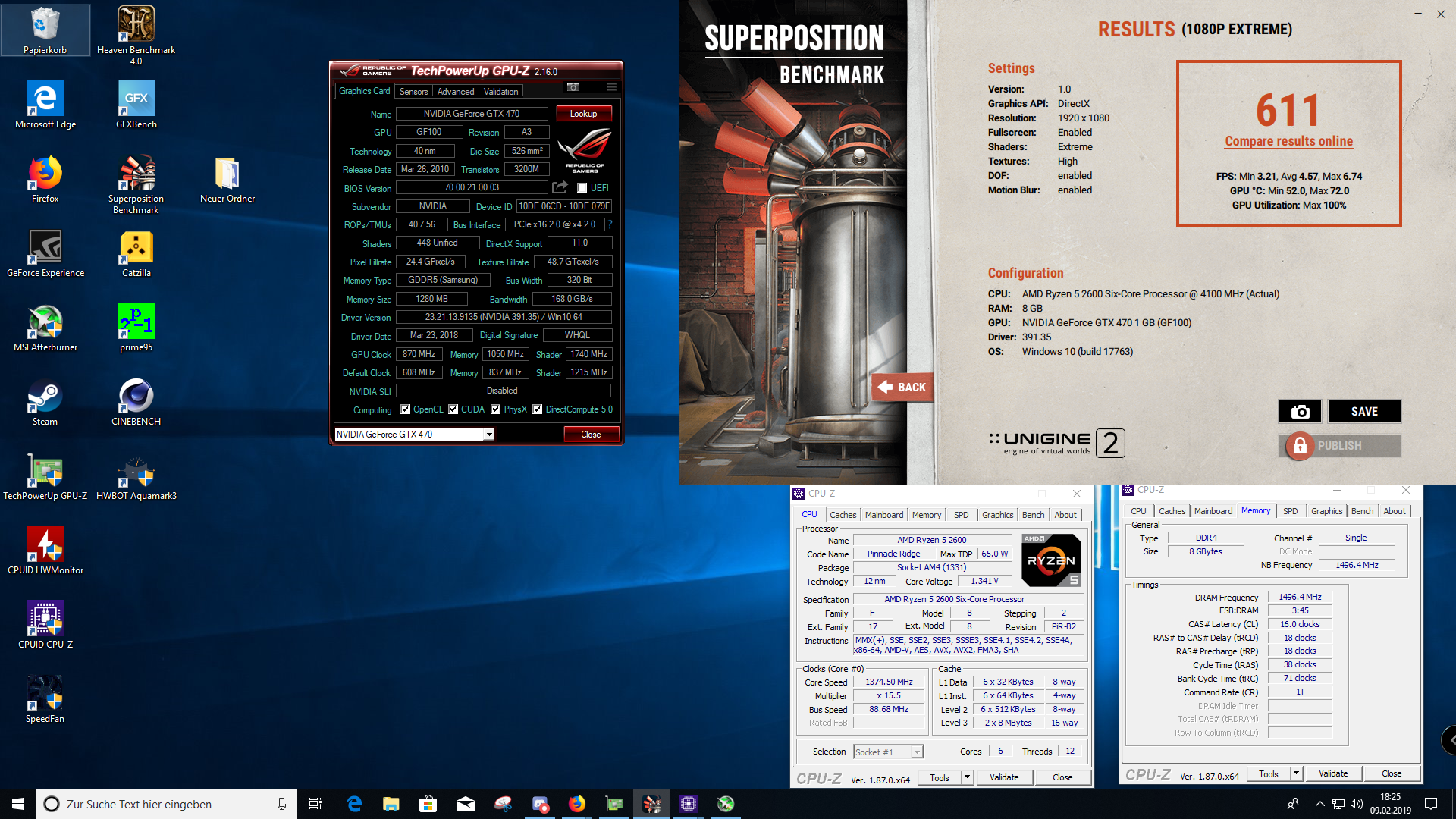Click GPU-Z screenshot camera icon
Screen dimensions: 1456x819
(x=573, y=87)
